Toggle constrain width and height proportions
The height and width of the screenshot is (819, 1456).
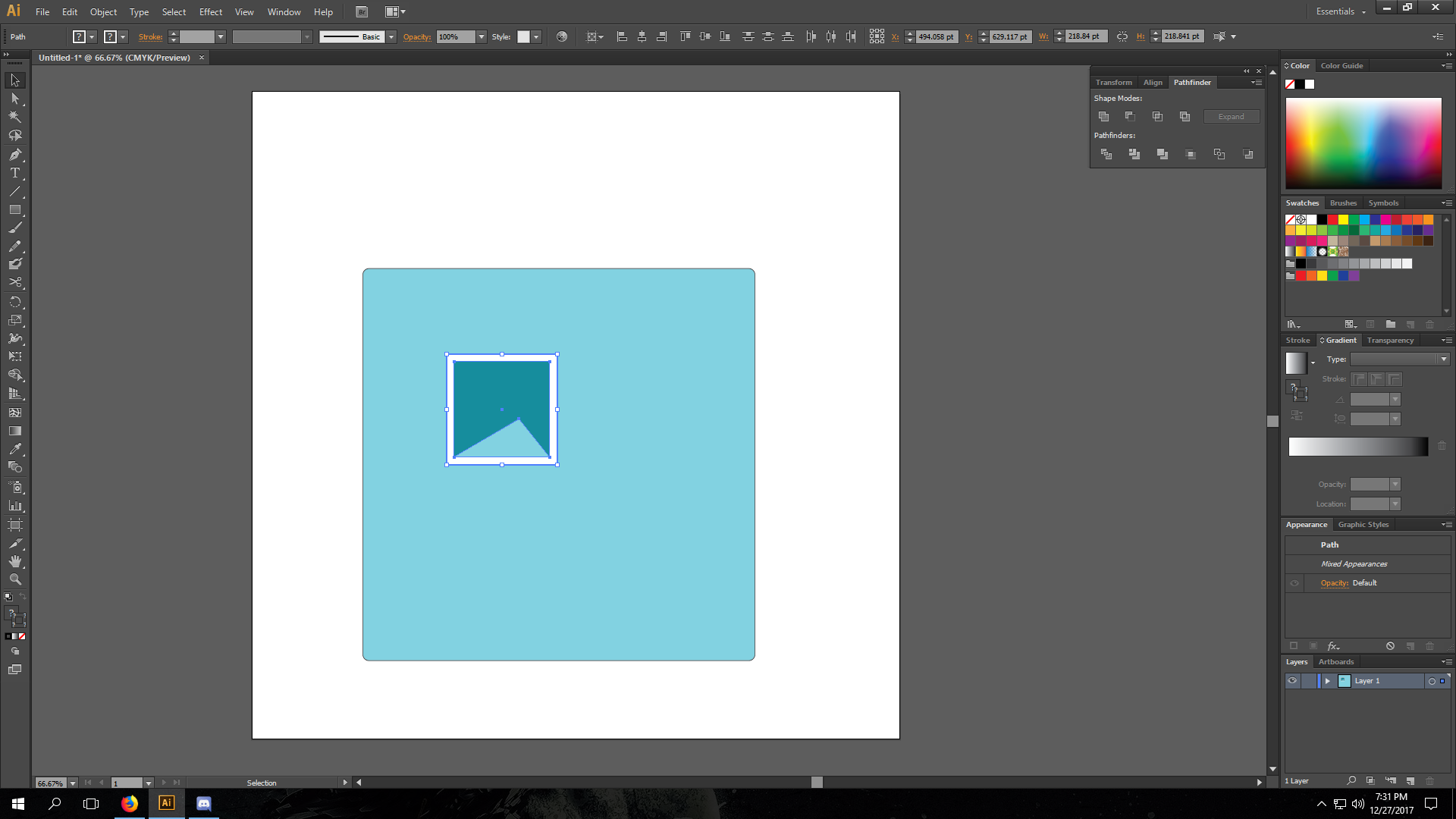1122,36
